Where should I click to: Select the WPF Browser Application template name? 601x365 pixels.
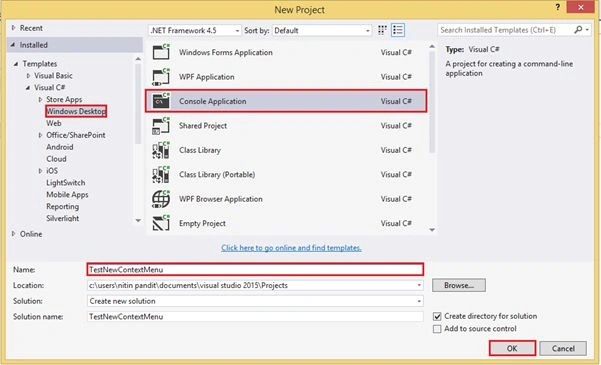pyautogui.click(x=221, y=199)
